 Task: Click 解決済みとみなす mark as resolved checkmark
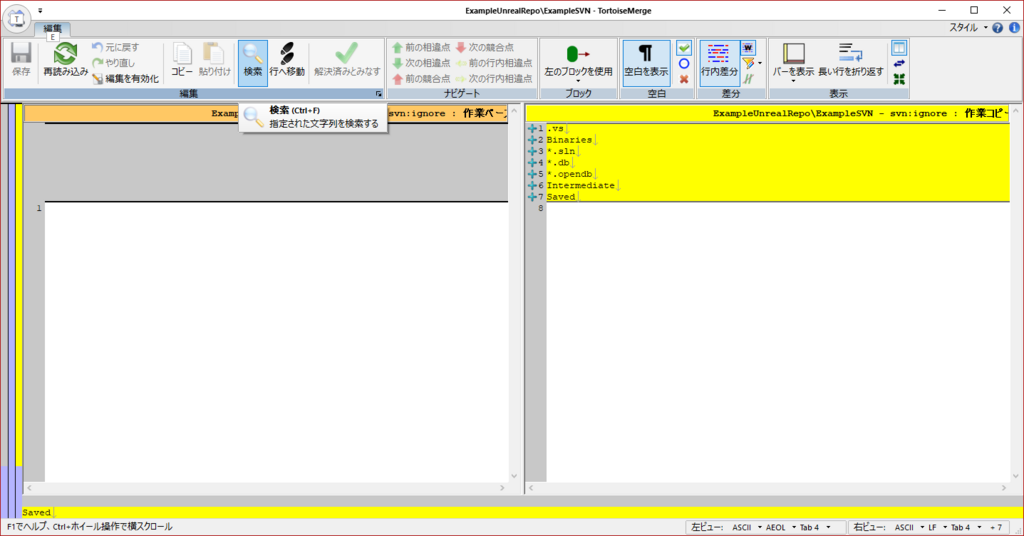[347, 60]
